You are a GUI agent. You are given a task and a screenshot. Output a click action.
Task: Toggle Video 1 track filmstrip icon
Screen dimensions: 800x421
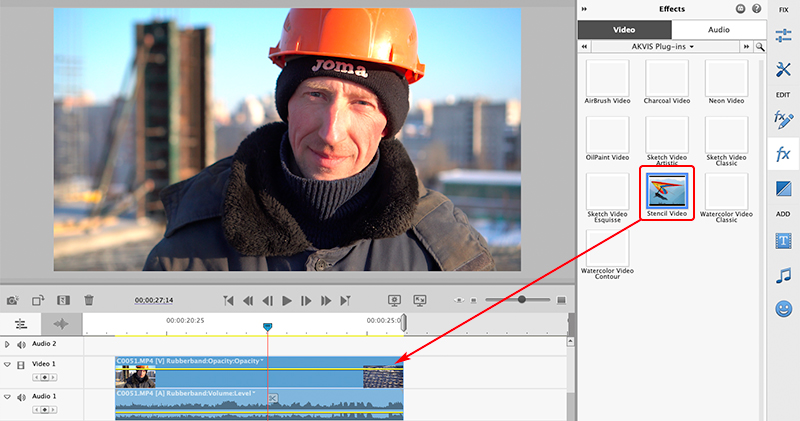[x=21, y=365]
